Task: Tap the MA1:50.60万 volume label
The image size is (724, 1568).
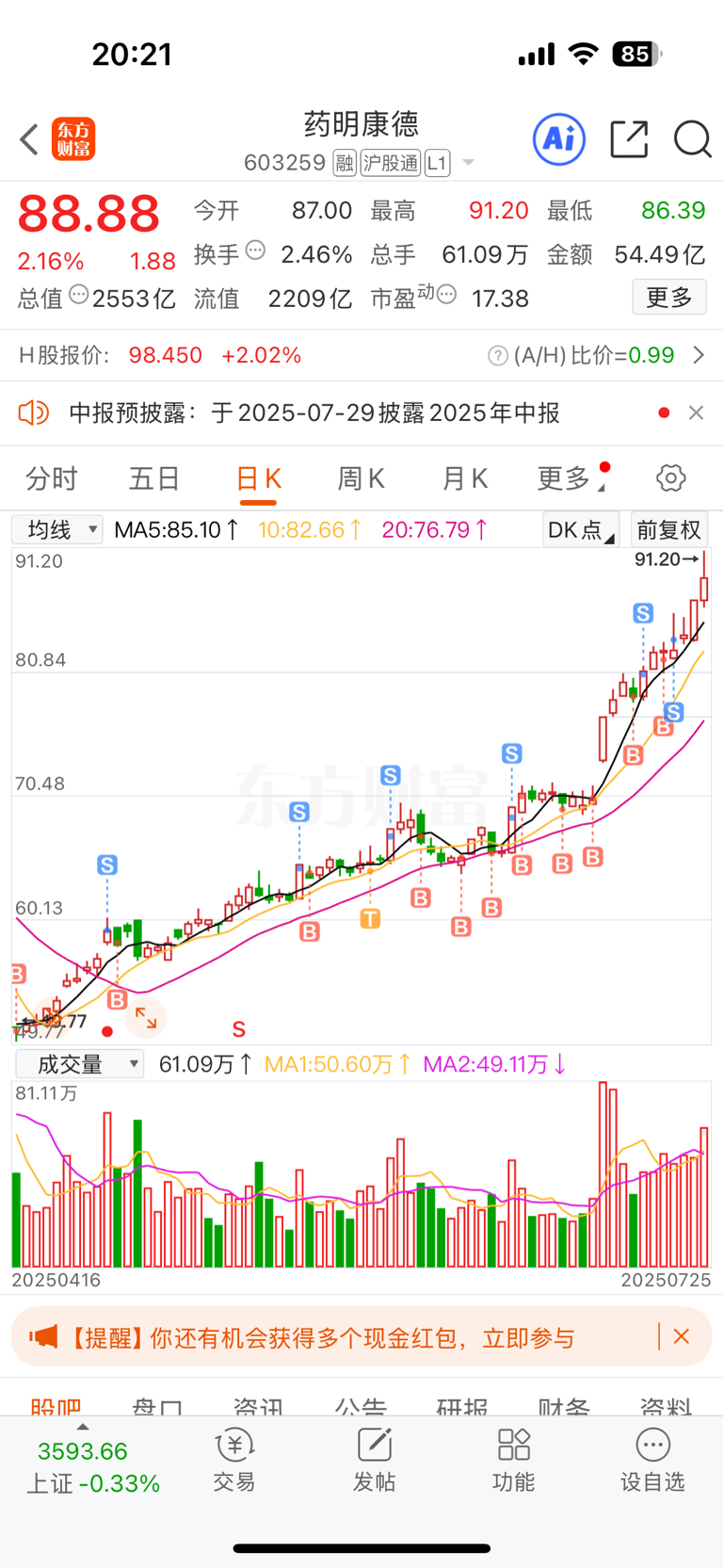Action: [x=338, y=1064]
